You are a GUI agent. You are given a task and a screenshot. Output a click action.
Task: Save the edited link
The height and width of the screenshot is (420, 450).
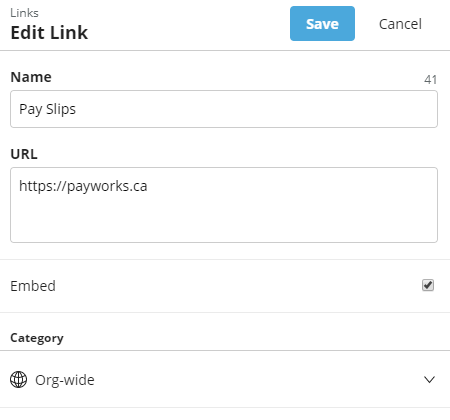point(322,24)
